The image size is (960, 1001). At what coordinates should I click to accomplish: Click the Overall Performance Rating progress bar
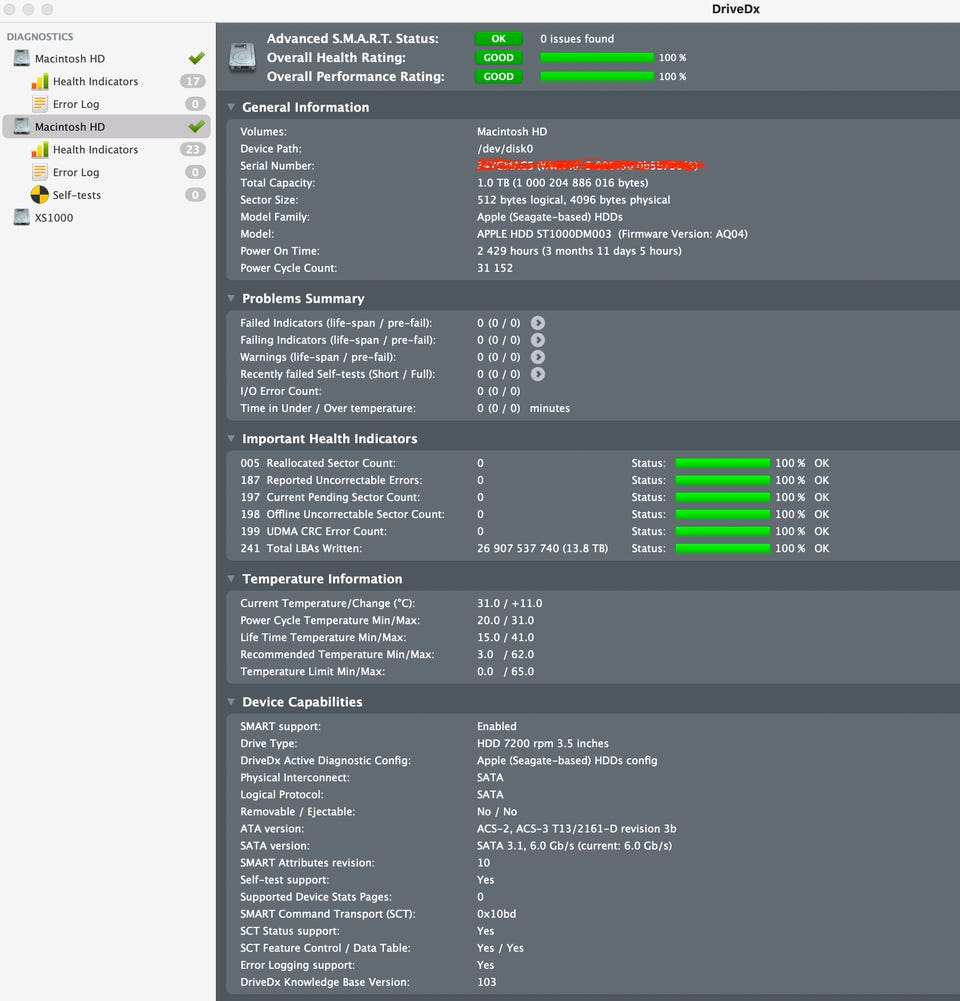[597, 76]
